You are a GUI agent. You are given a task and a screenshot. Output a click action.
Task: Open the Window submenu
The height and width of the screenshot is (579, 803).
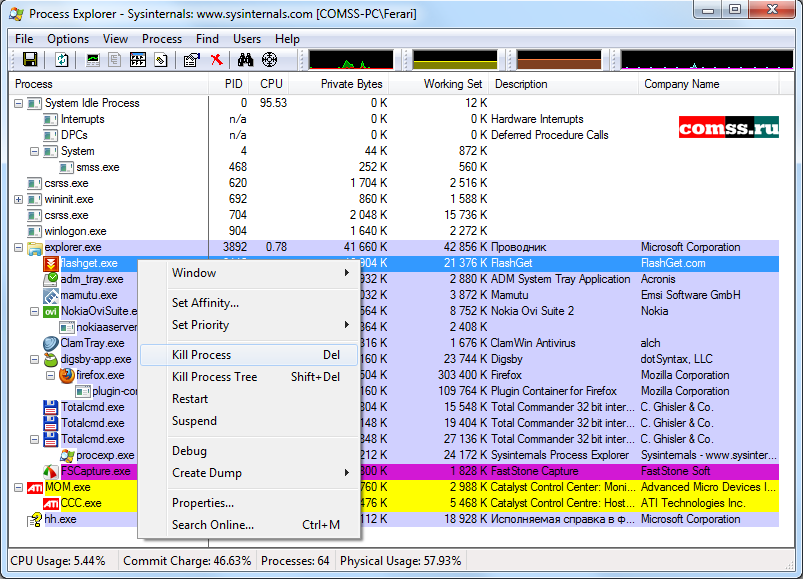pyautogui.click(x=249, y=273)
